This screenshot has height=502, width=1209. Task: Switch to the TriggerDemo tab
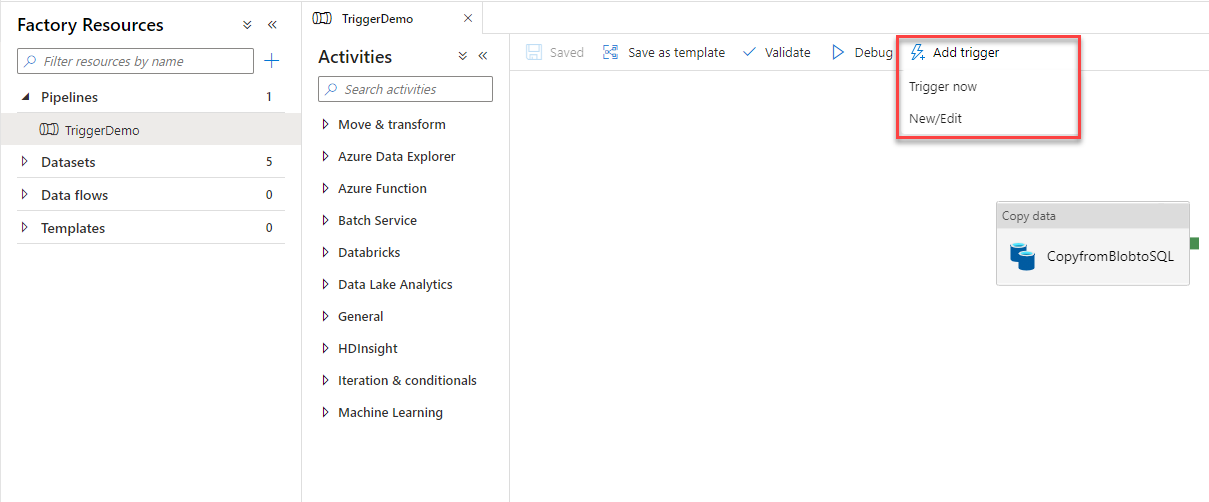click(x=377, y=18)
